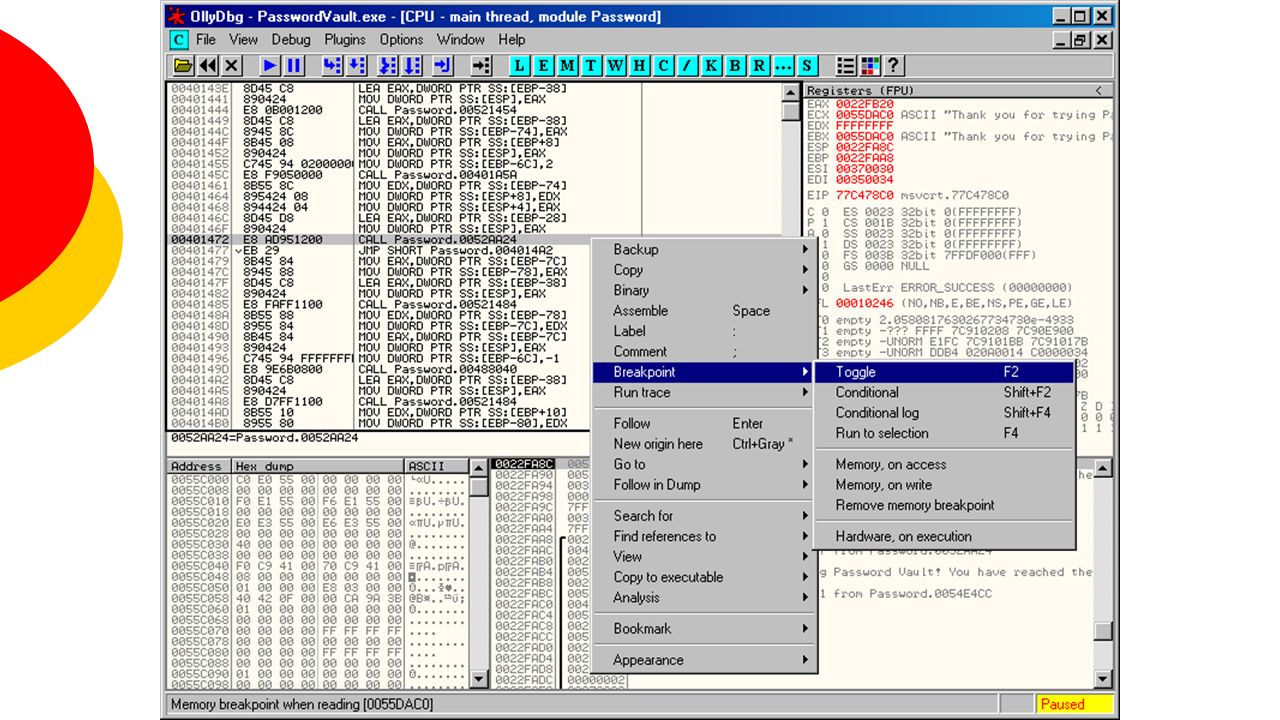Open the Options menu
Screen dimensions: 1280x720
coord(401,40)
